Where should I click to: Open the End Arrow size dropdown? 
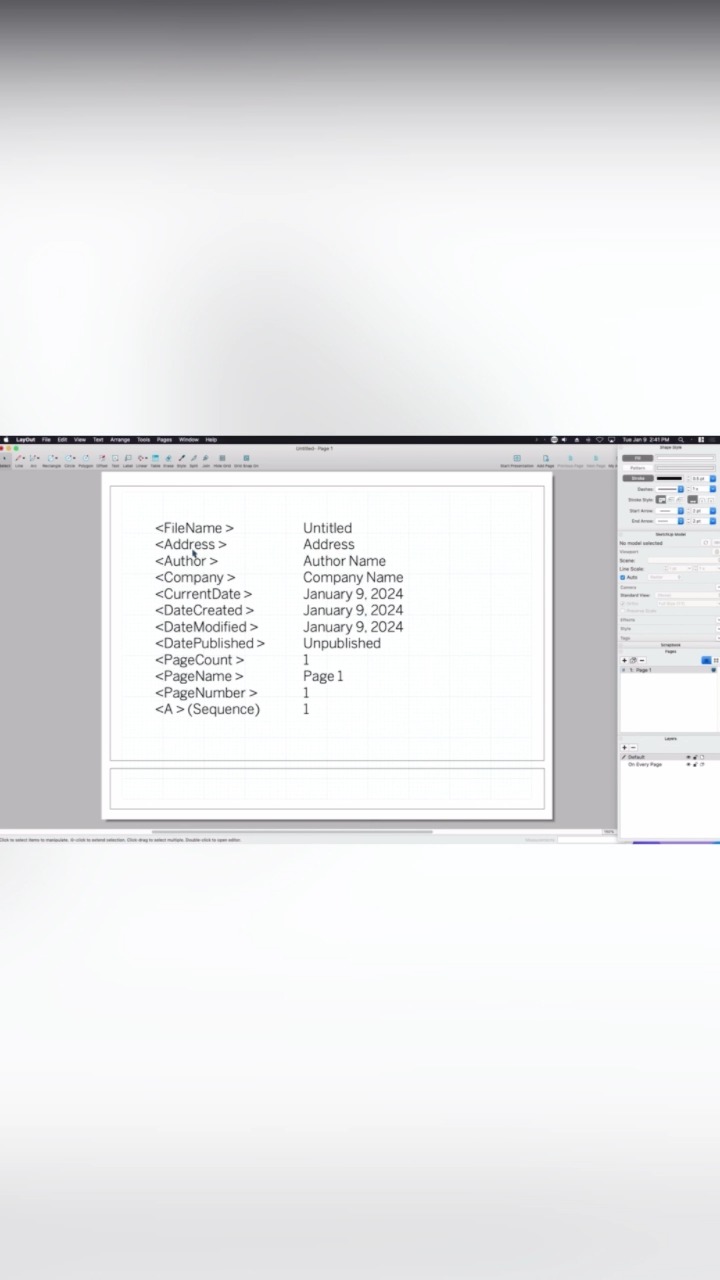point(713,521)
